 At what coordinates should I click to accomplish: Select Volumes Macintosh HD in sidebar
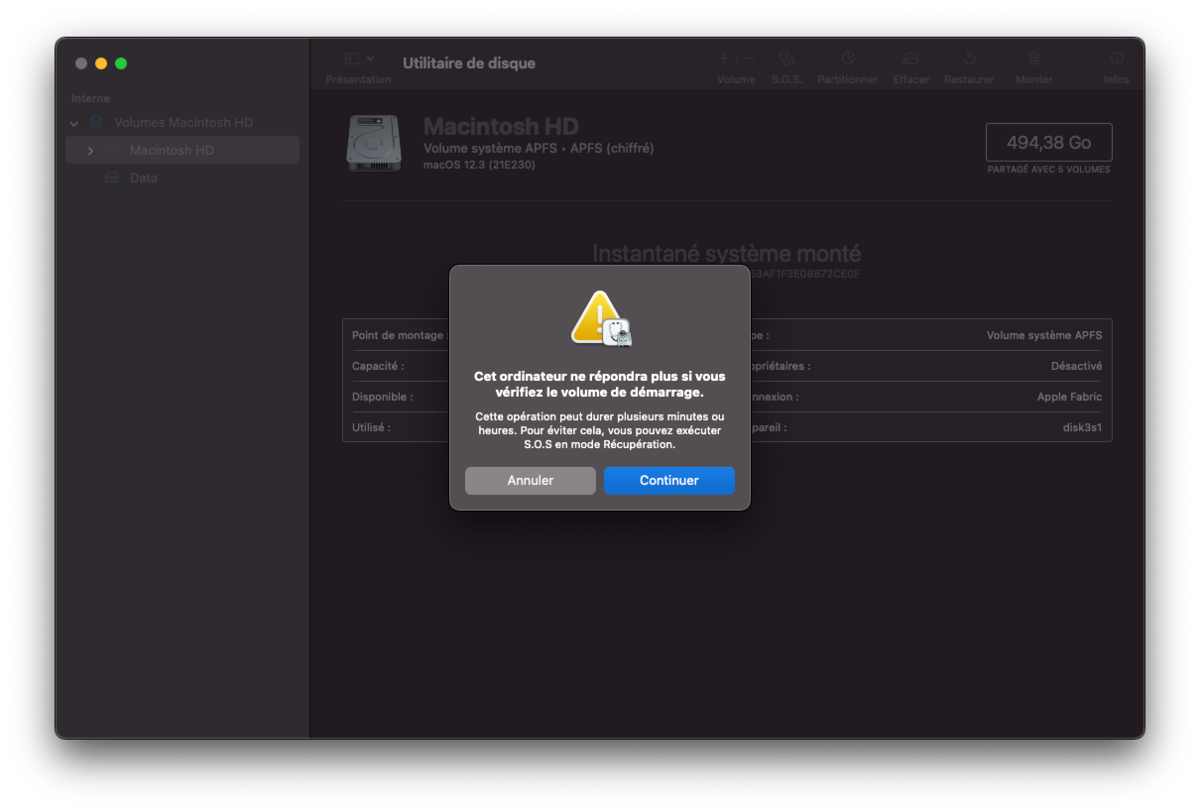[182, 123]
